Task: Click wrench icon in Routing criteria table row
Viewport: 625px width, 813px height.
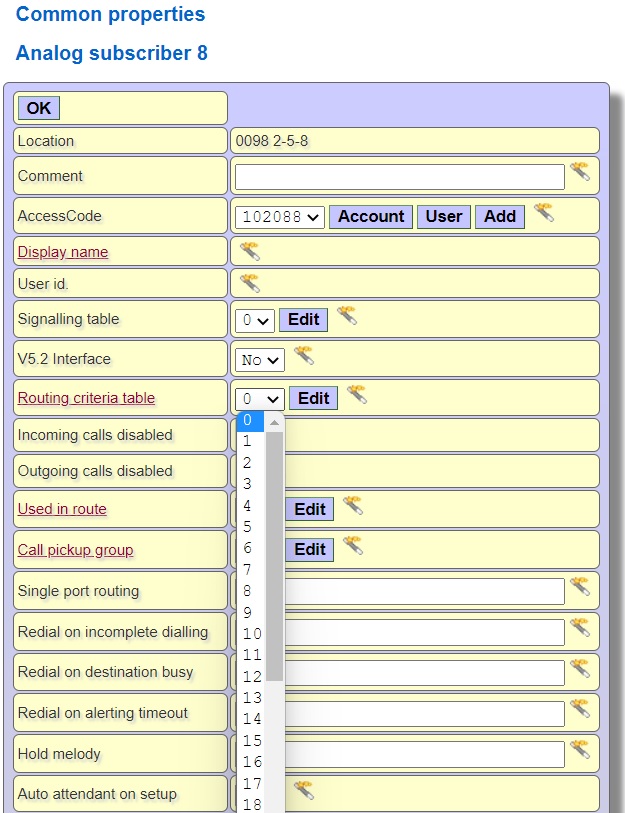Action: pyautogui.click(x=356, y=395)
